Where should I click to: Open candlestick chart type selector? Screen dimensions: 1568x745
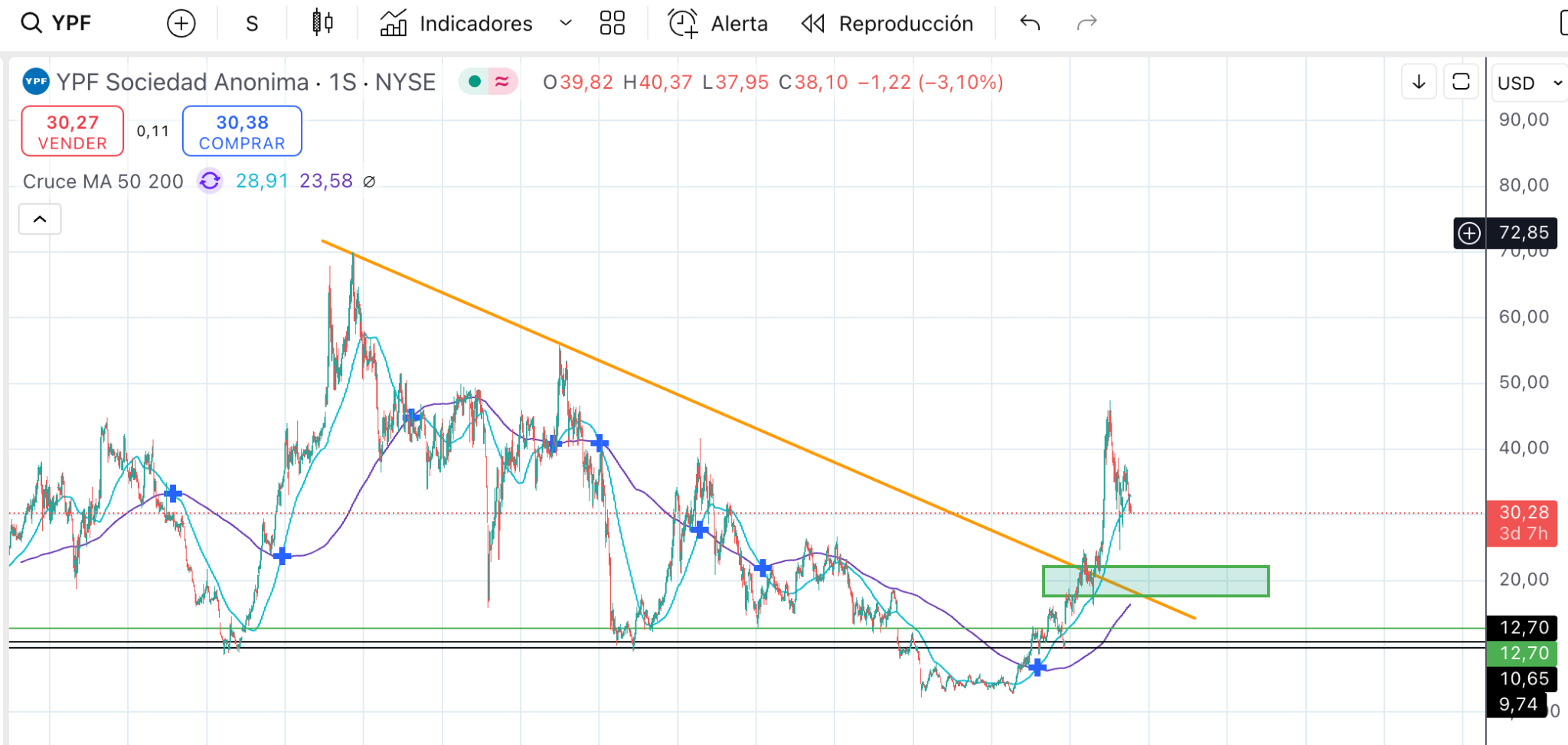coord(322,23)
